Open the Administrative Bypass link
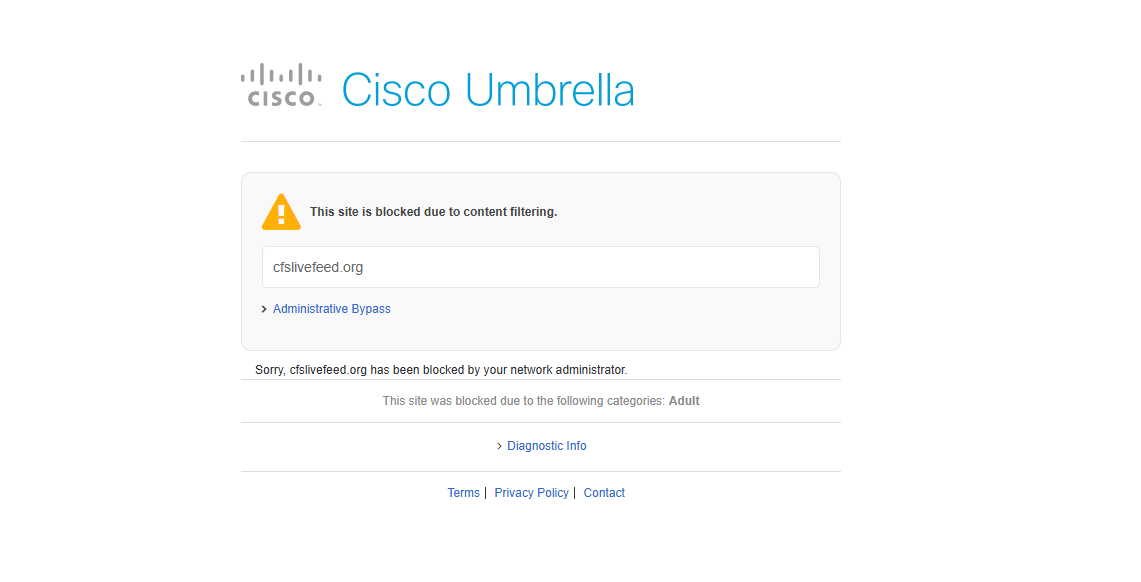This screenshot has height=582, width=1141. 332,308
